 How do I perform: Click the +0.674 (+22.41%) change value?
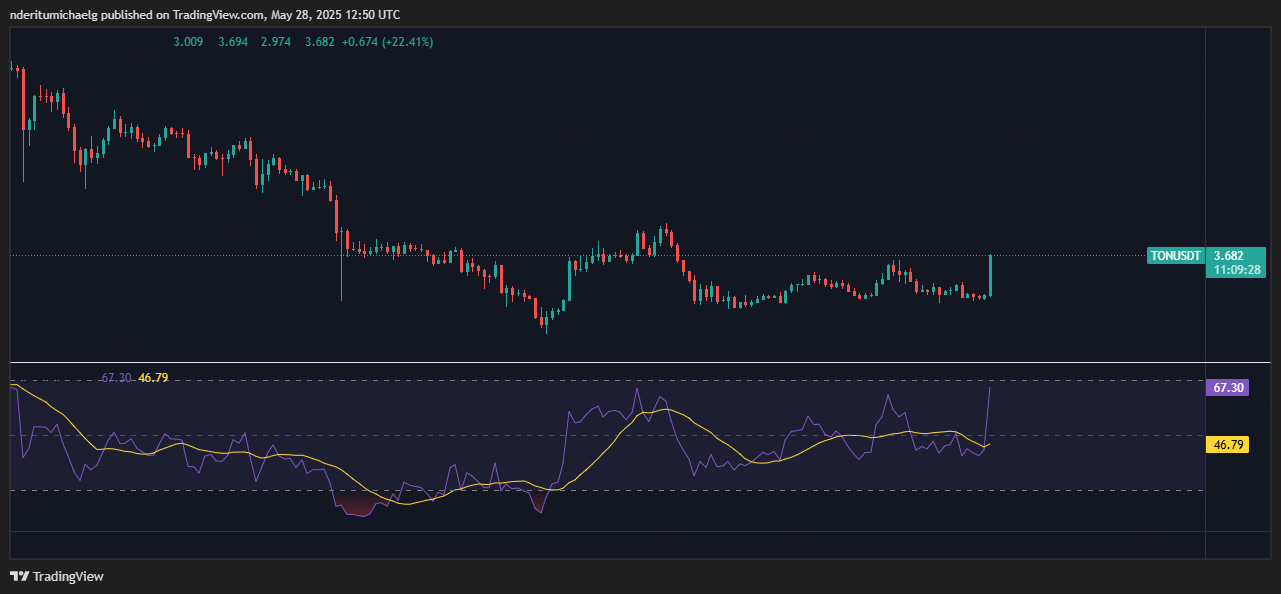tap(388, 42)
